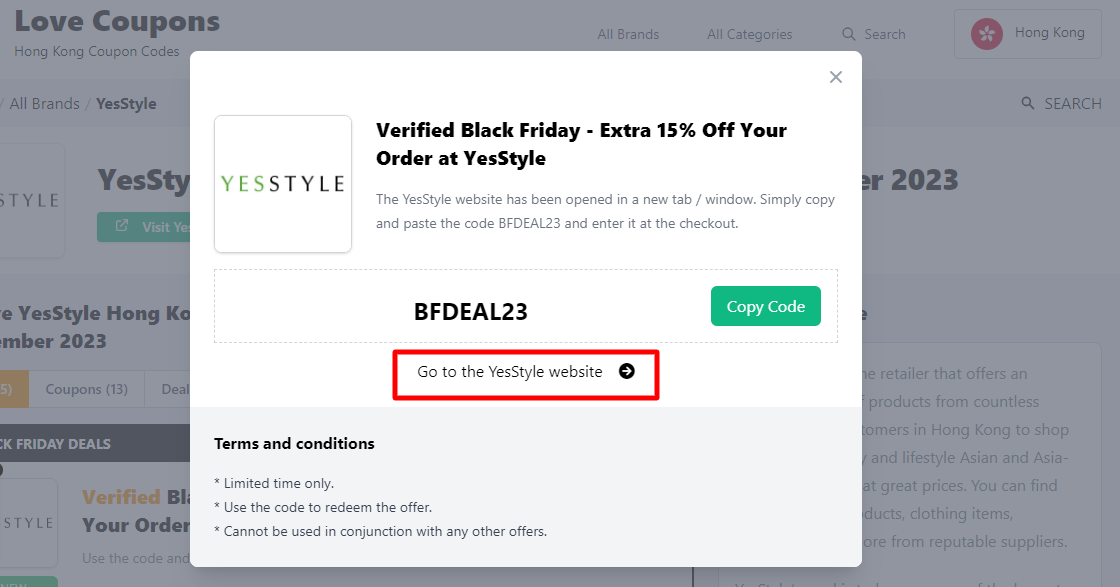Click Copy Code for BFDEAL23
Viewport: 1120px width, 587px height.
pos(766,306)
